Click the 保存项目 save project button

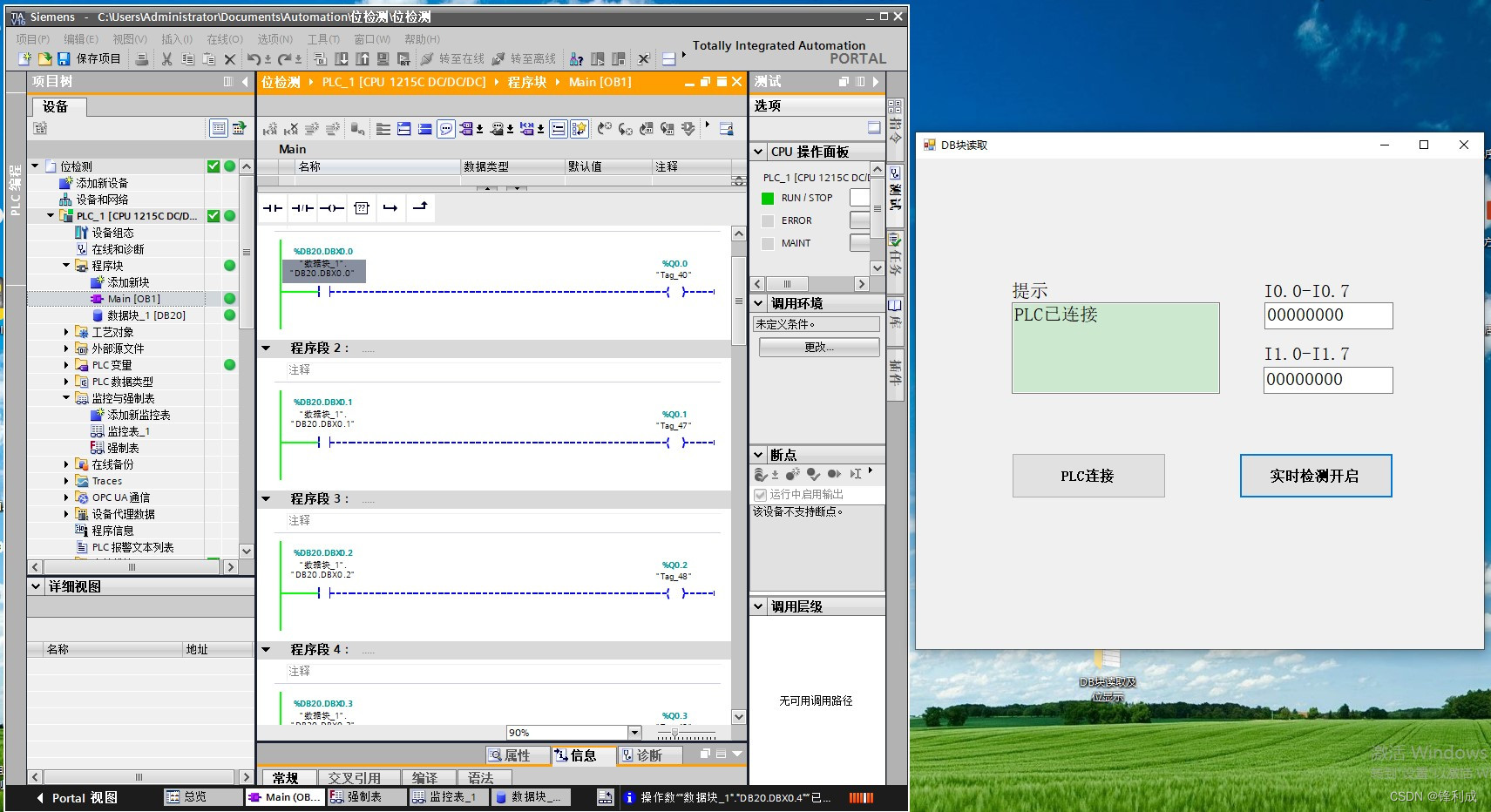(x=89, y=58)
